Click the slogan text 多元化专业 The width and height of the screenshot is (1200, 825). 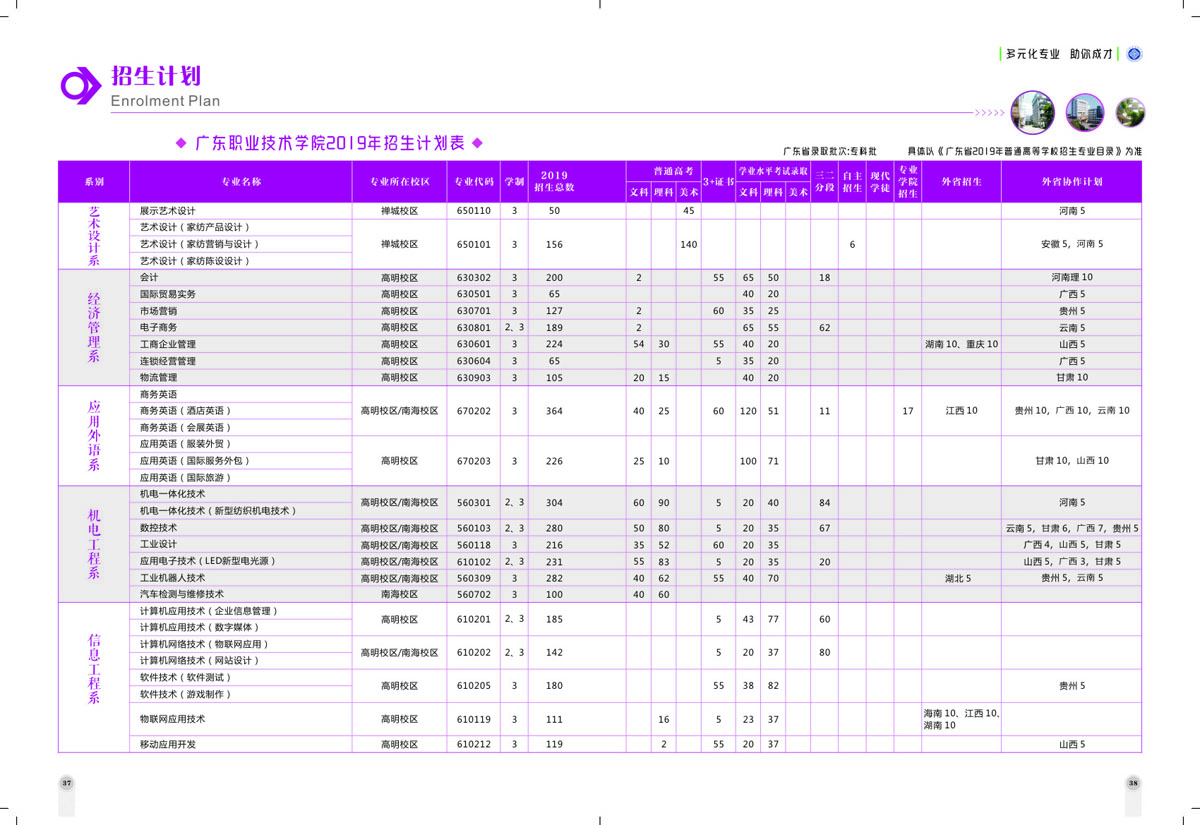(x=1032, y=54)
